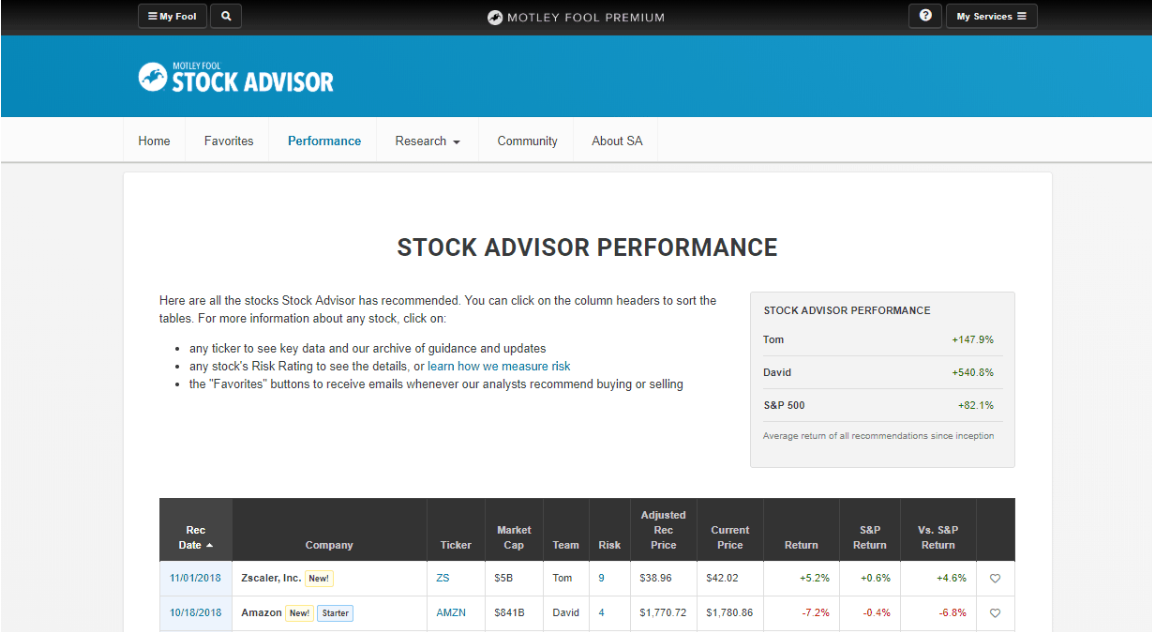Click Tom's +147.9% performance value
Screen dimensions: 1152x632
pos(972,340)
